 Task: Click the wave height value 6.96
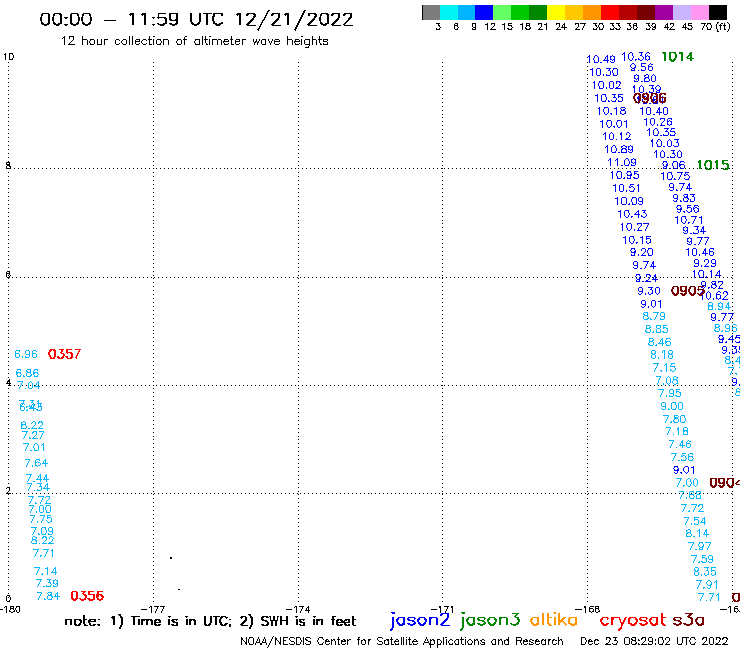tap(26, 355)
